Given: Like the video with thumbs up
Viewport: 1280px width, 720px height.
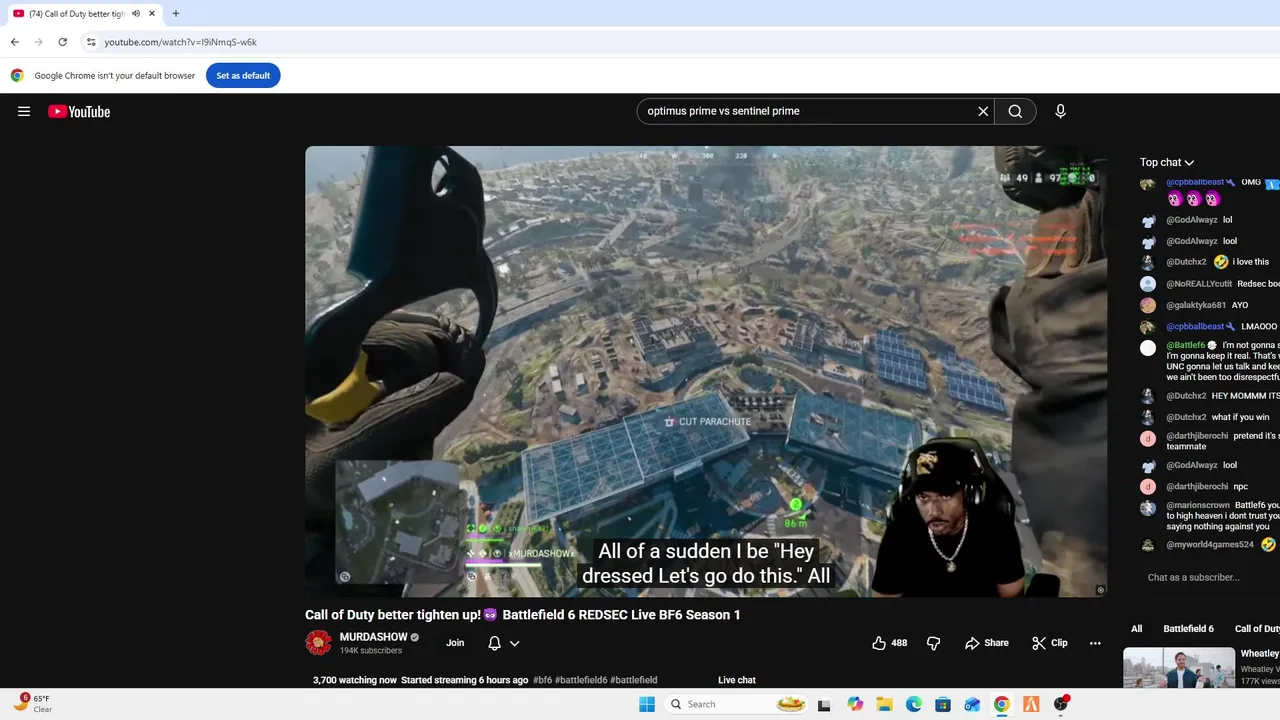Looking at the screenshot, I should coord(889,643).
